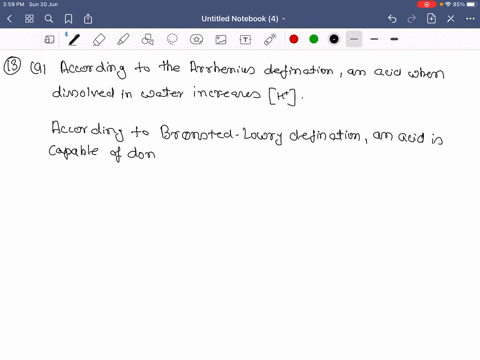
Task: Select the thinnest stroke width
Action: 354,39
